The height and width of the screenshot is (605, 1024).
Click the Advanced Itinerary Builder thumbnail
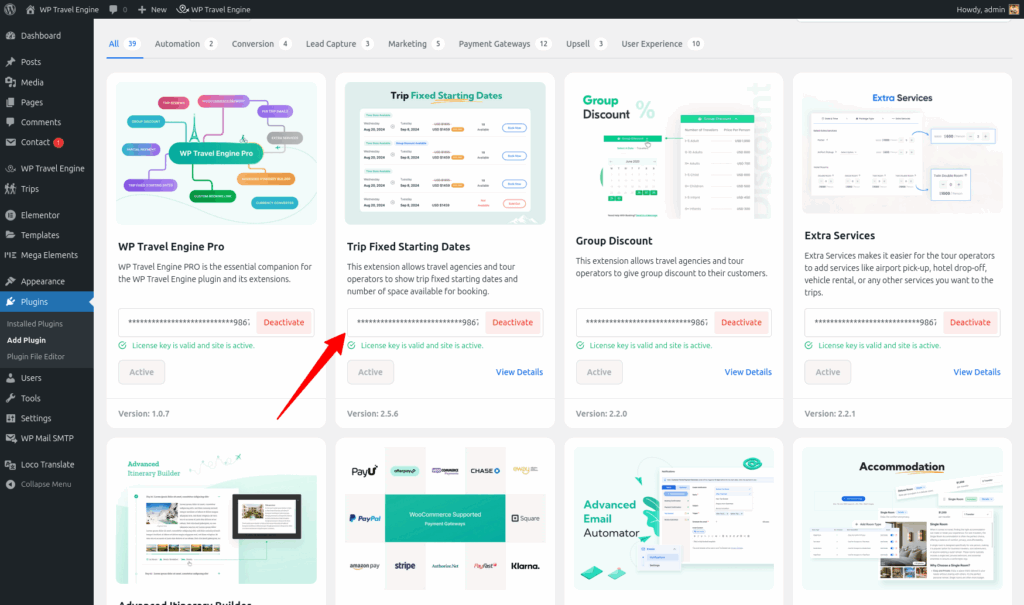216,515
